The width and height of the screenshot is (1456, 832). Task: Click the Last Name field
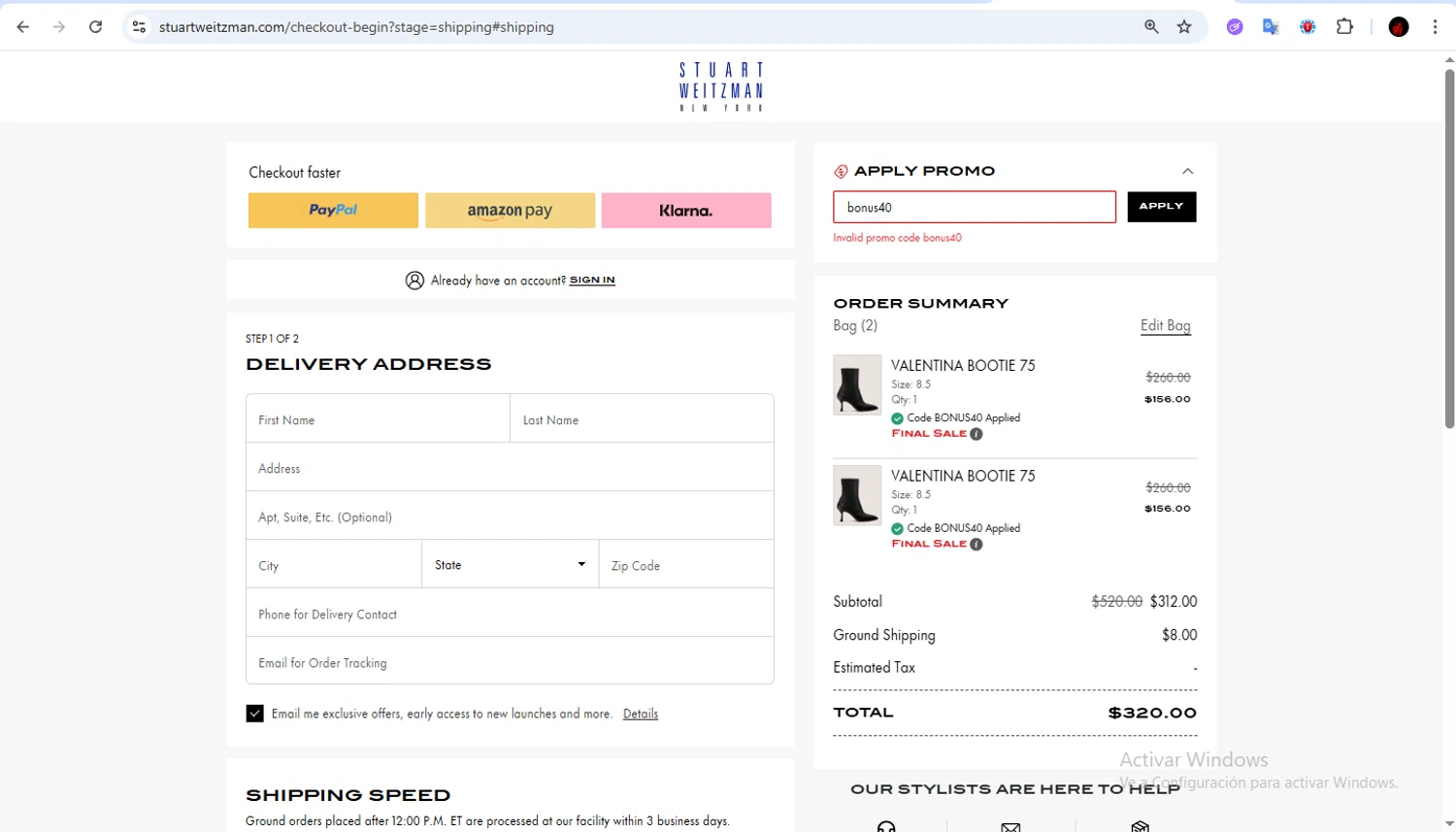click(642, 418)
